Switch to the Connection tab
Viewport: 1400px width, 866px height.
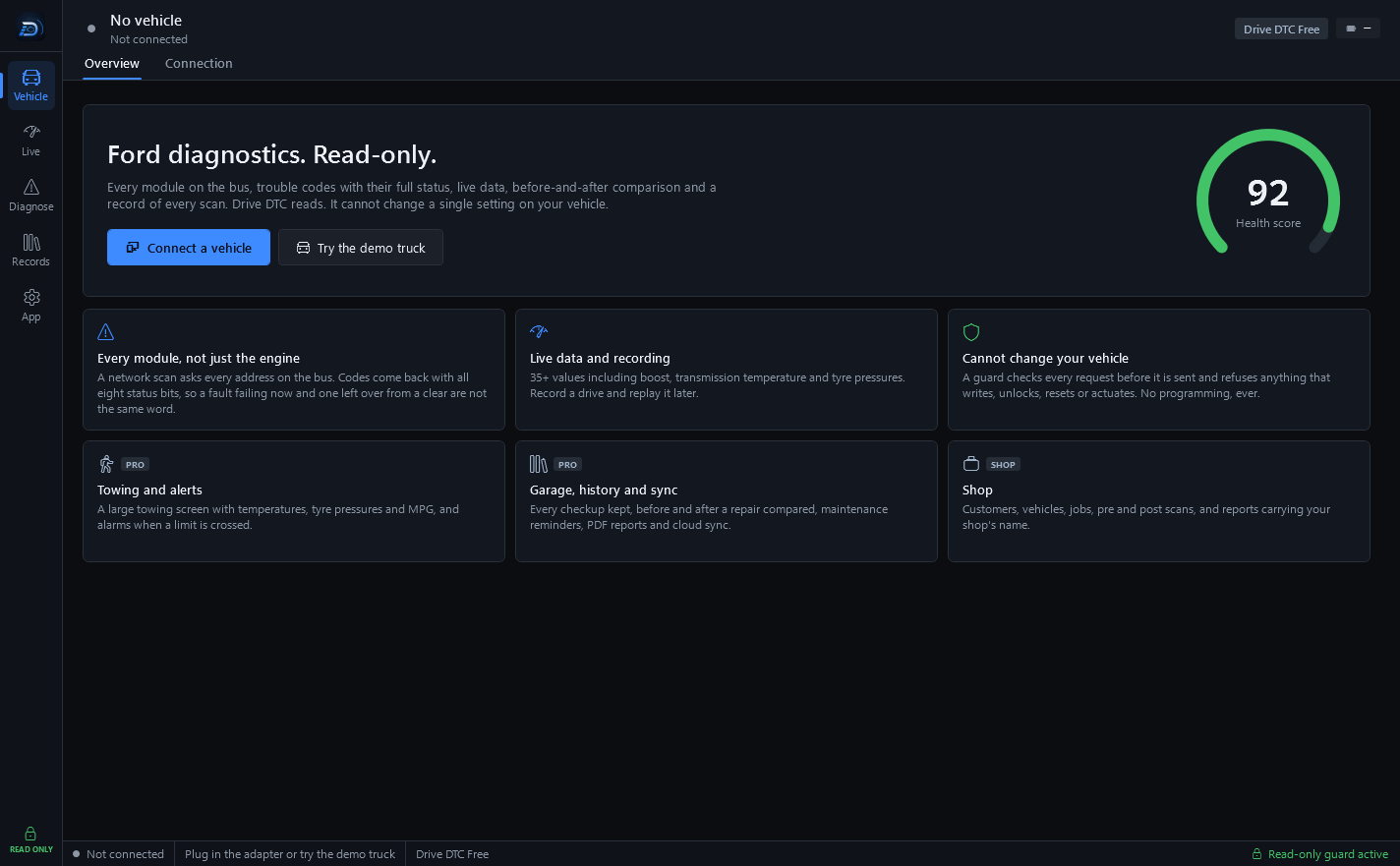(x=199, y=64)
